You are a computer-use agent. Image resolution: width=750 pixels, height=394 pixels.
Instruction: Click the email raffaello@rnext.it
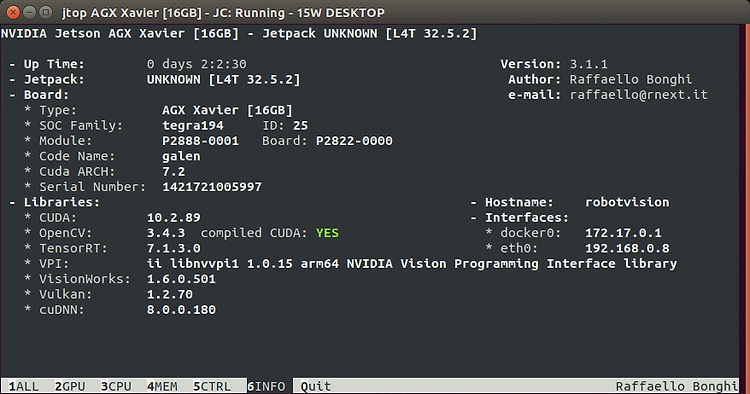639,95
